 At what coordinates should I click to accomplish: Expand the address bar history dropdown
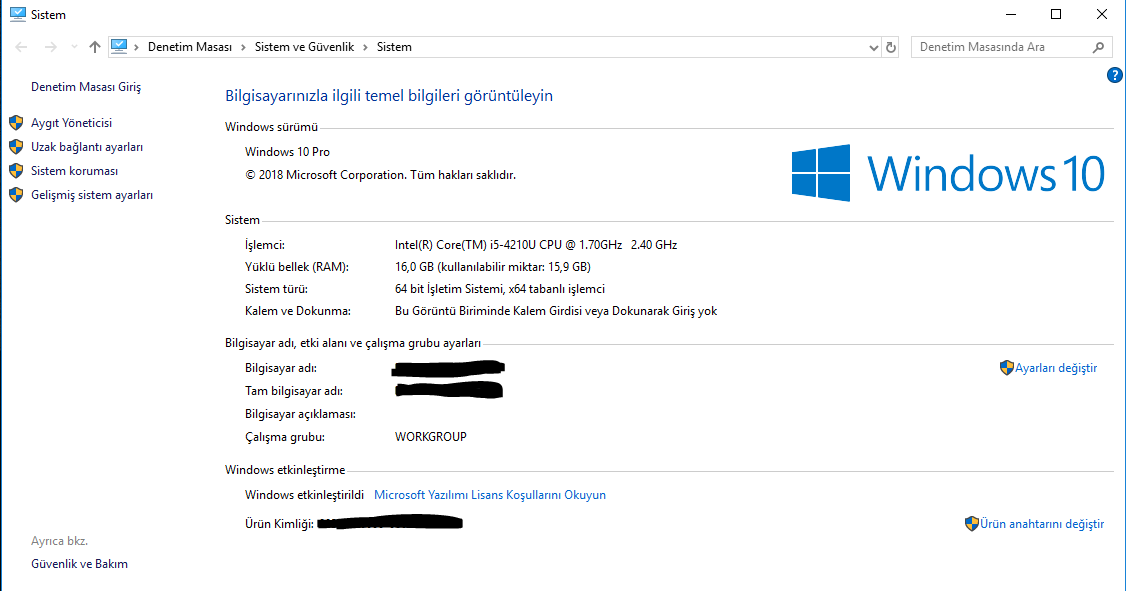(x=873, y=47)
